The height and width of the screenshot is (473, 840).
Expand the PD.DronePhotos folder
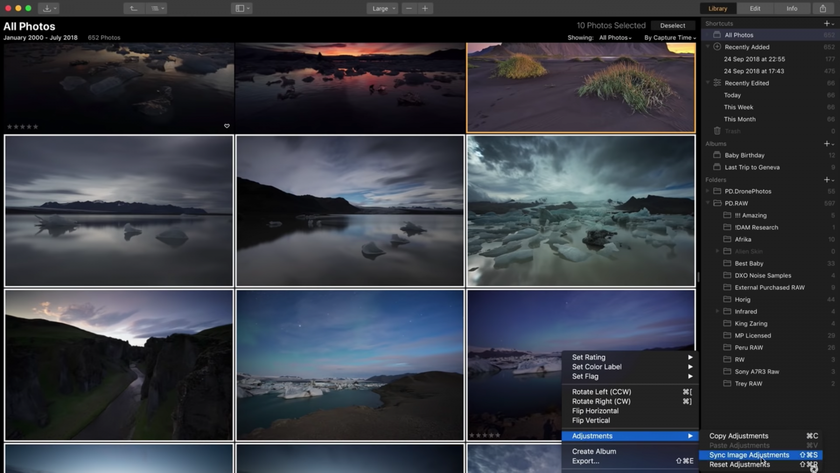pos(708,191)
